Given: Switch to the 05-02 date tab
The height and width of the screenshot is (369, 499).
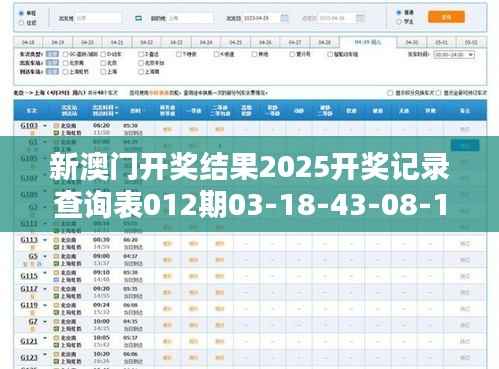Looking at the screenshot, I should (471, 43).
